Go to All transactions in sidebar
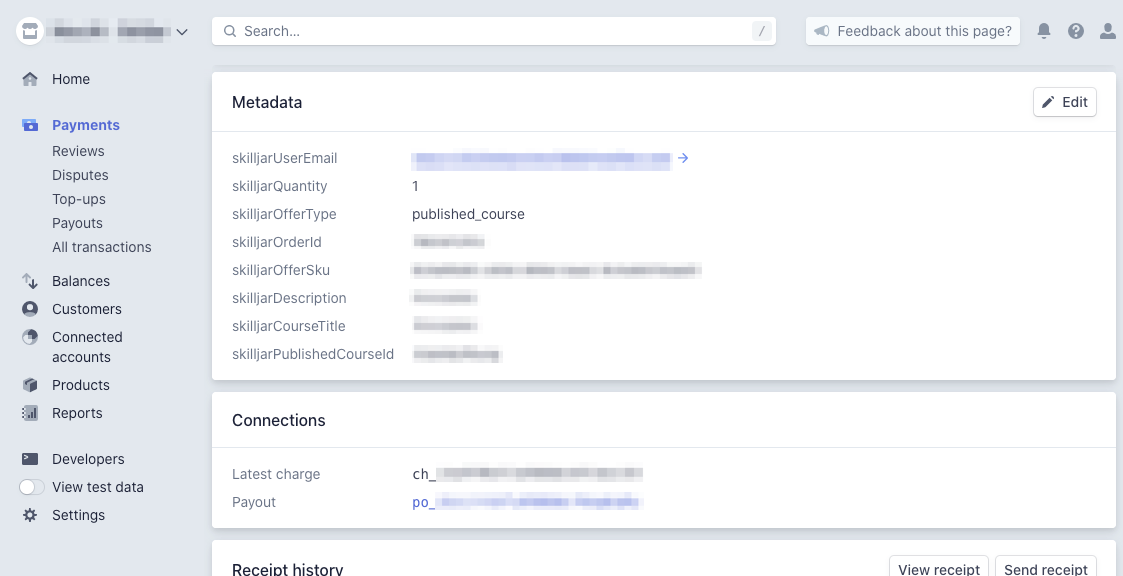Image resolution: width=1123 pixels, height=576 pixels. point(102,247)
